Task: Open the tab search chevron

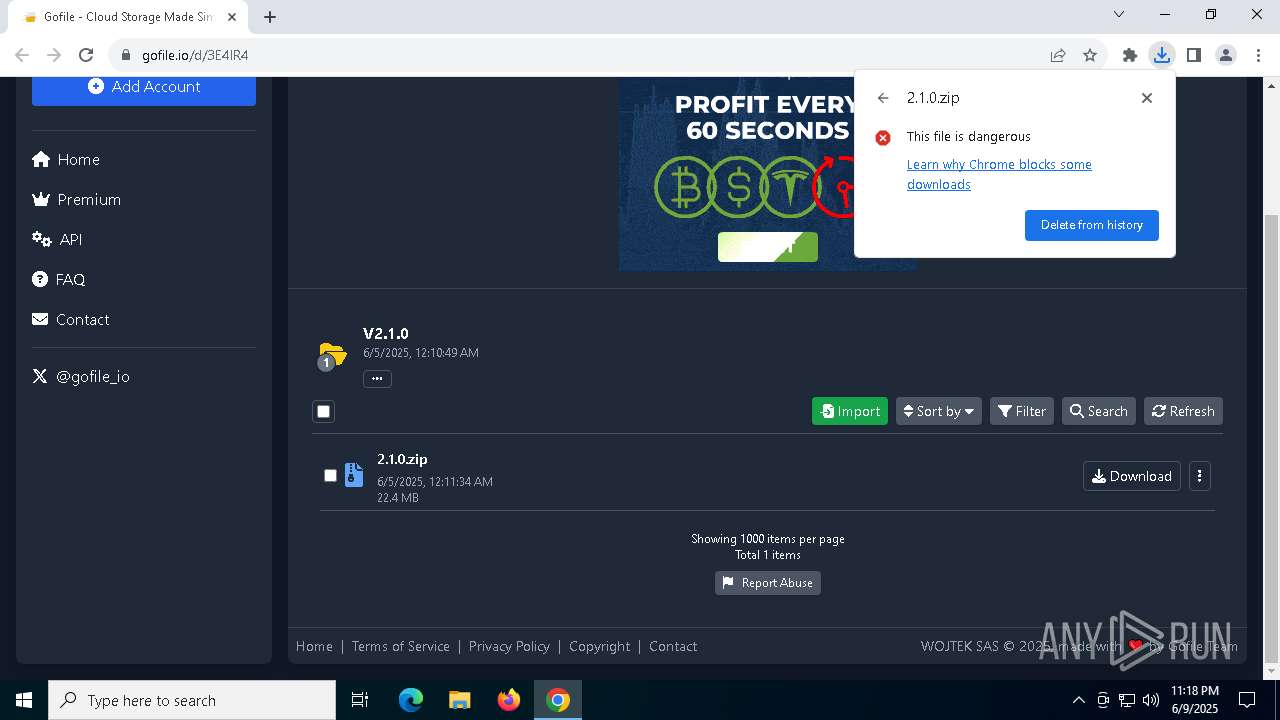Action: (x=1119, y=15)
